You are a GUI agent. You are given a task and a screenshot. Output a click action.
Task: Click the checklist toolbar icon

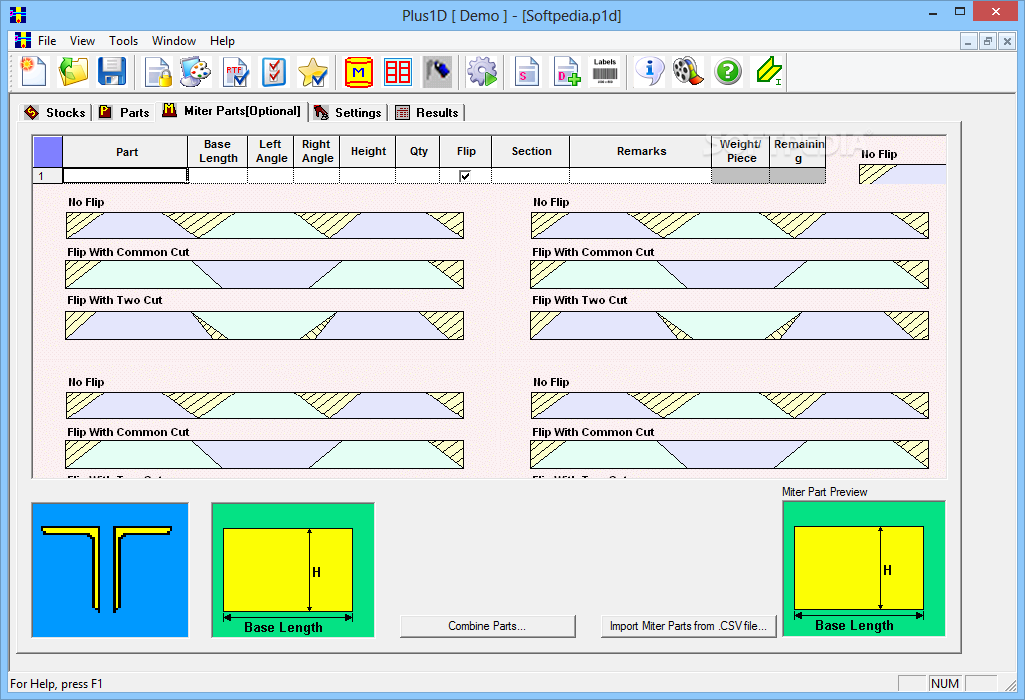click(274, 71)
